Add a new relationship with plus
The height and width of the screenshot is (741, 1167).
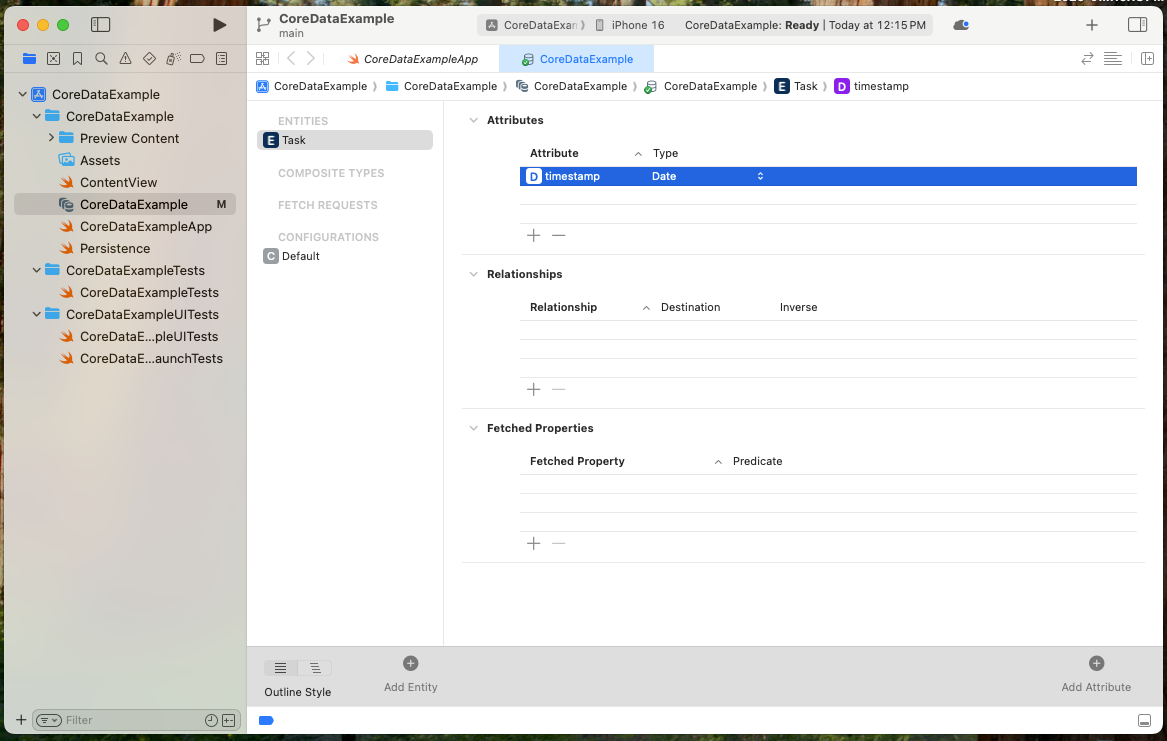[534, 390]
